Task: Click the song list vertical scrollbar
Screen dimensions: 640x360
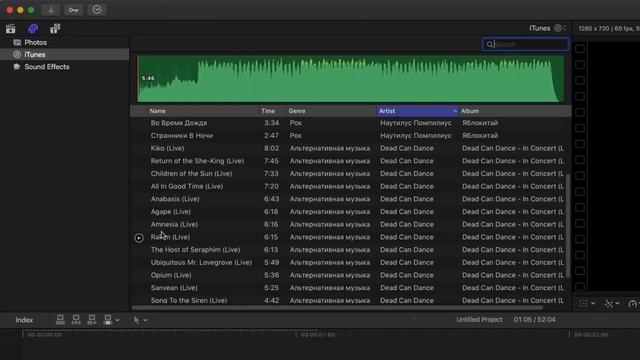Action: tap(568, 227)
